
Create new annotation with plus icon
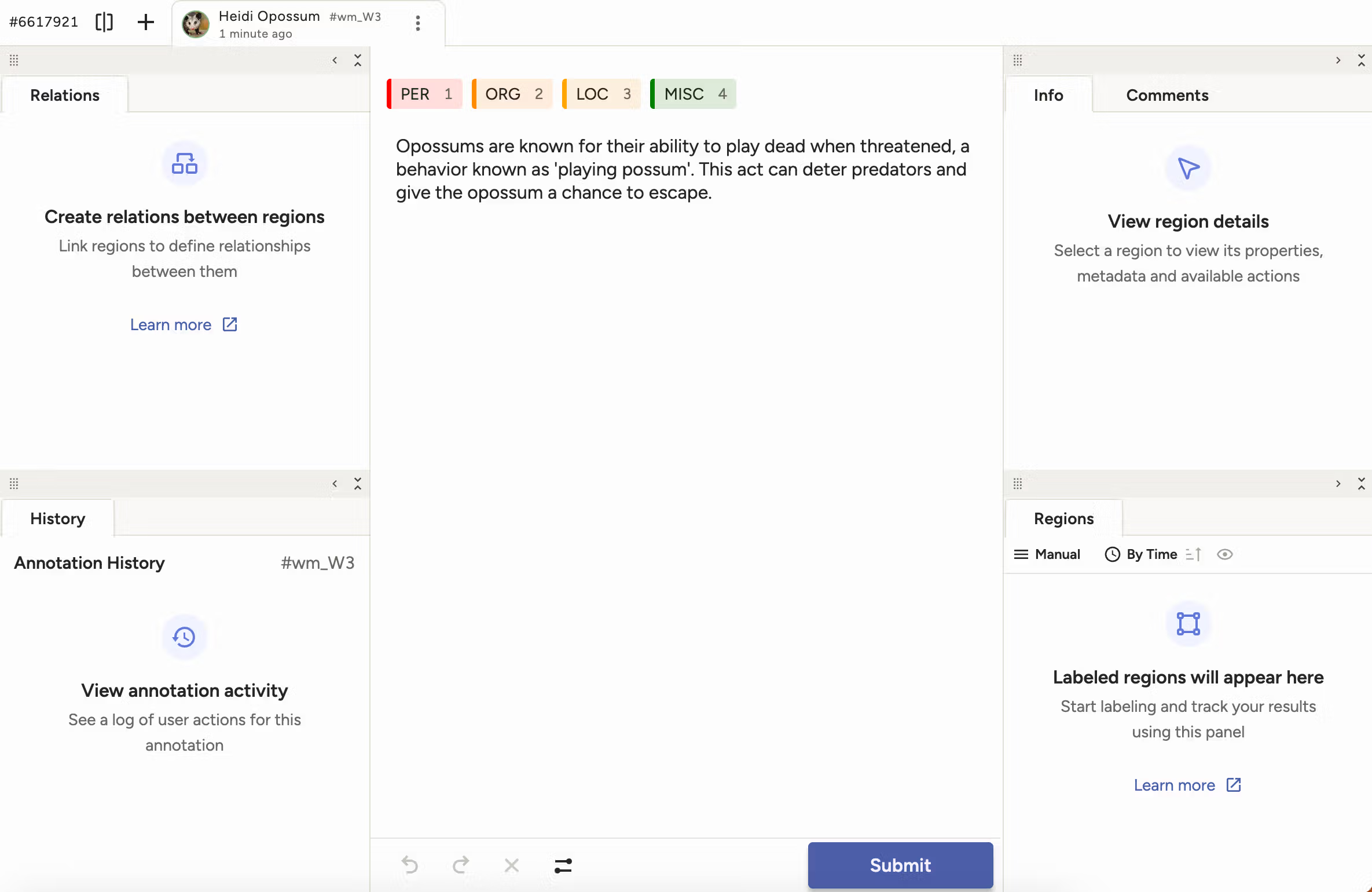point(146,22)
